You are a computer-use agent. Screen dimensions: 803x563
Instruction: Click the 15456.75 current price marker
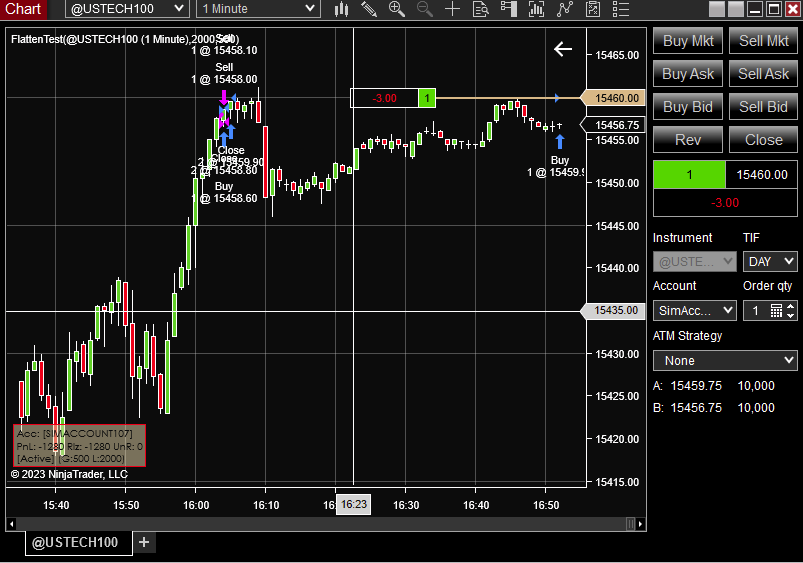click(614, 125)
